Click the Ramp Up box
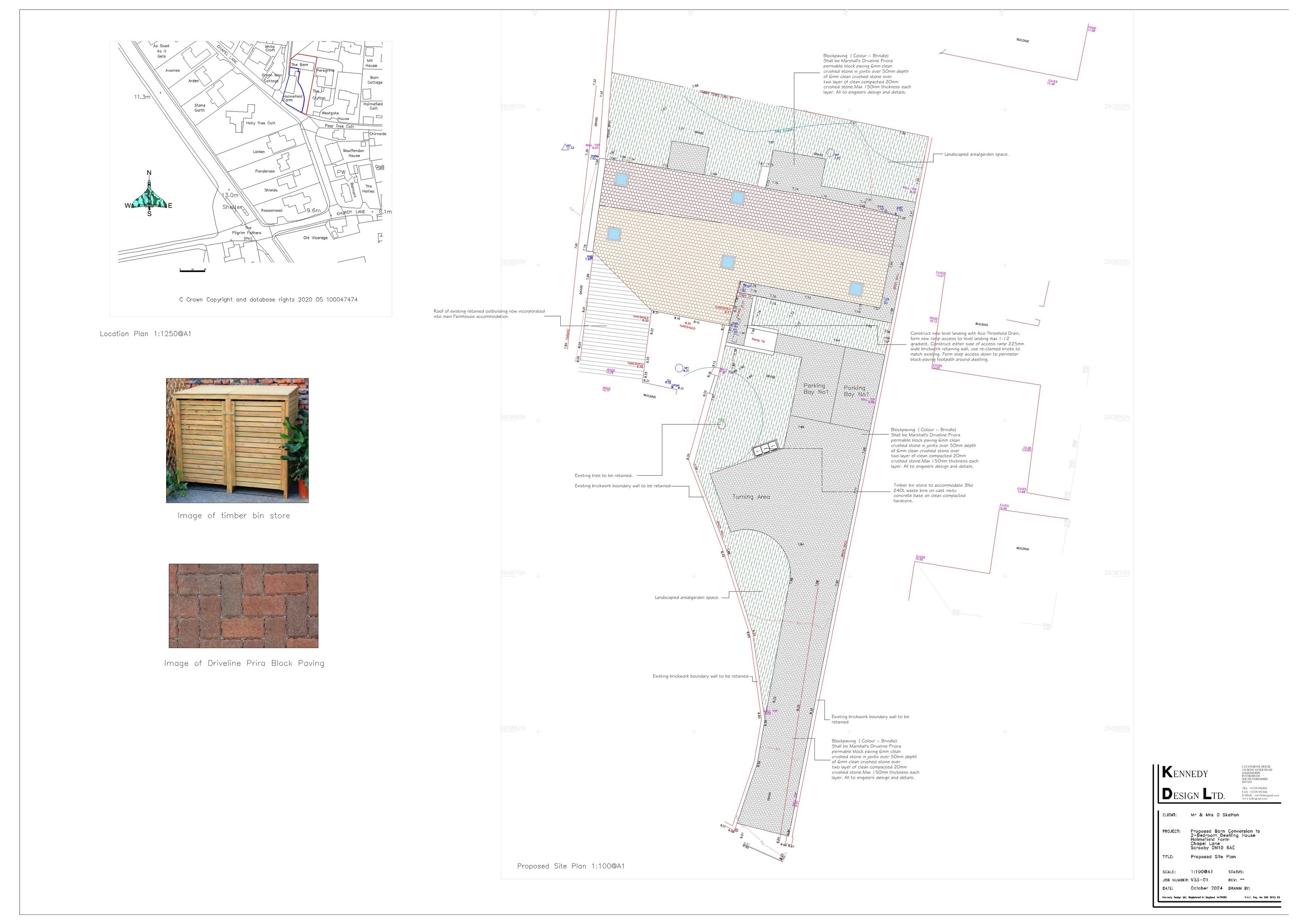Viewport: 1308px width, 924px height. pyautogui.click(x=760, y=340)
